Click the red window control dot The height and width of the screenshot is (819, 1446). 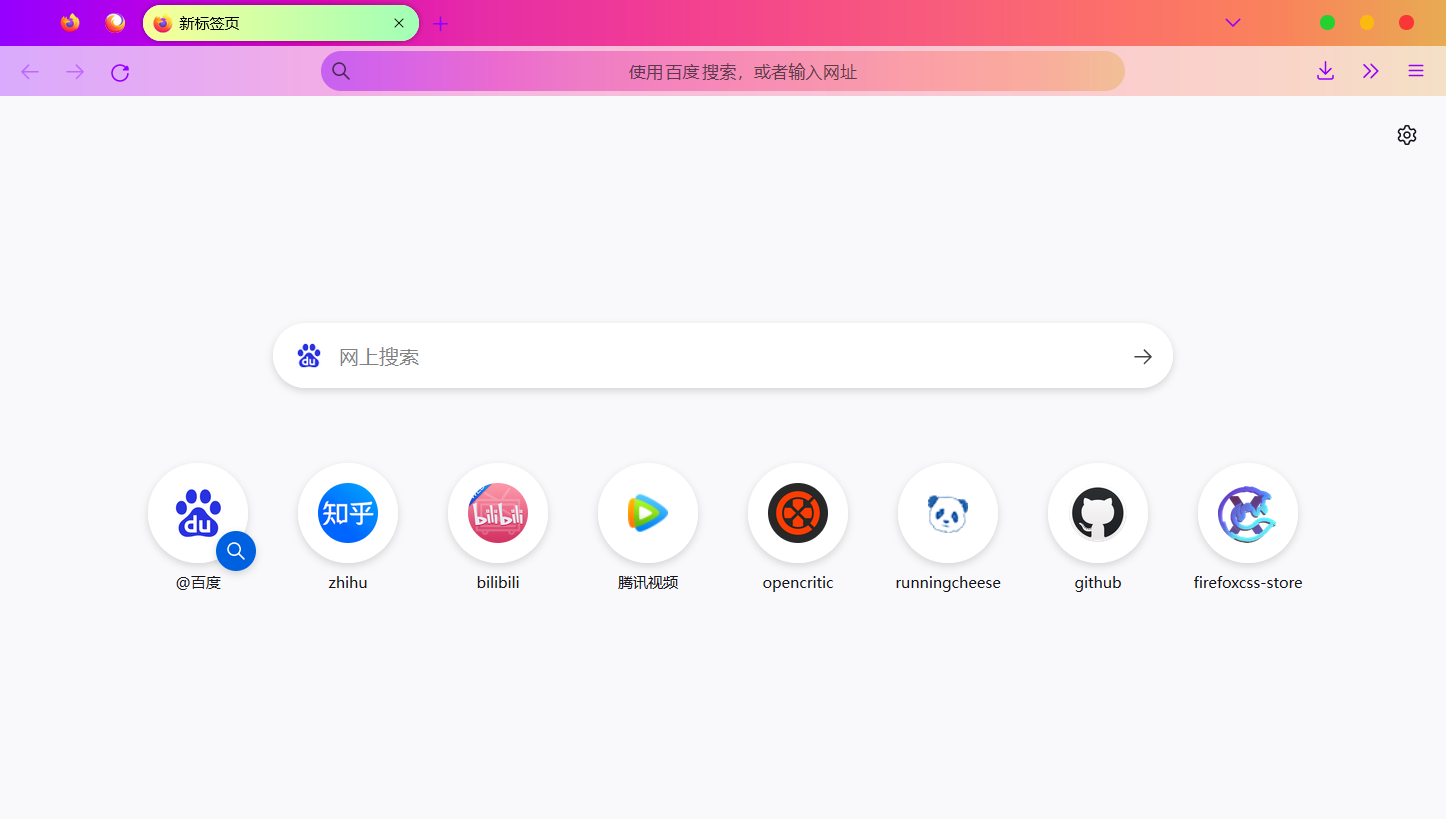[1406, 23]
